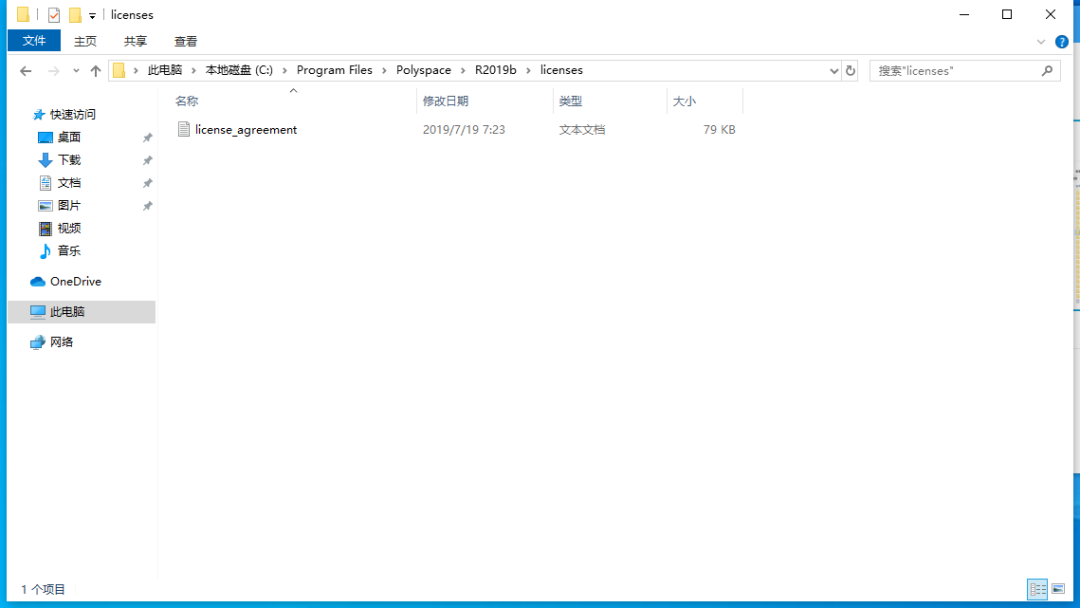The height and width of the screenshot is (608, 1080).
Task: Switch to the 主页 tab
Action: tap(85, 41)
